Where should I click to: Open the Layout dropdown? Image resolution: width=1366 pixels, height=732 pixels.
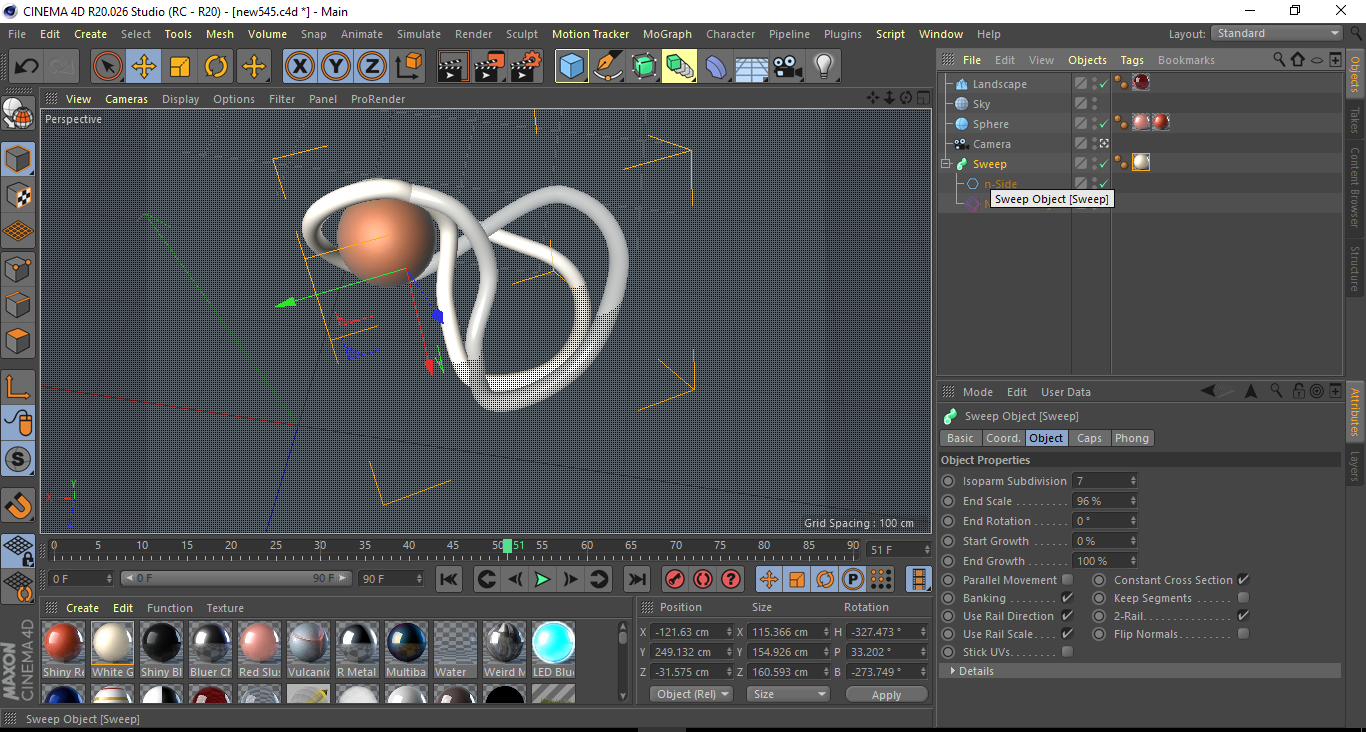point(1277,33)
